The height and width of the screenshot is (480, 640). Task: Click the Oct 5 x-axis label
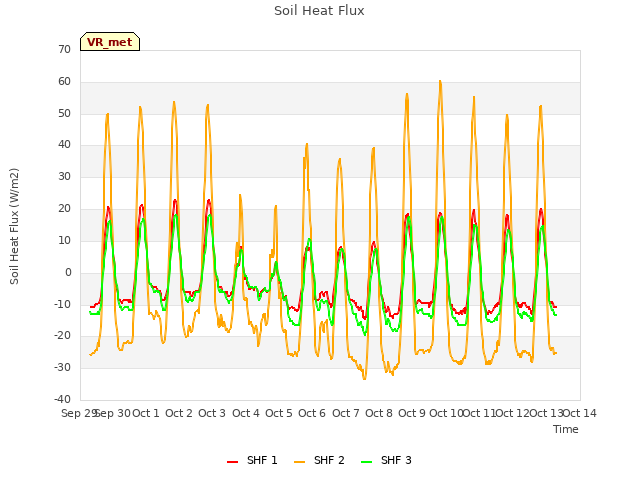279,413
